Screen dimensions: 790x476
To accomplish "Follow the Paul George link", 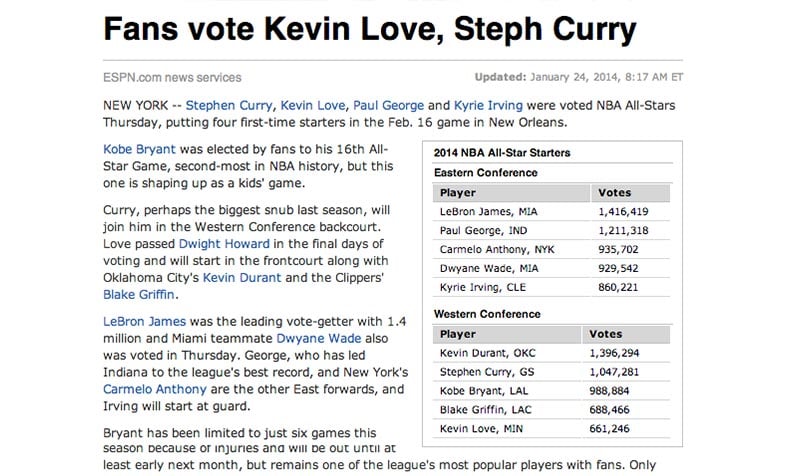I will pos(388,106).
